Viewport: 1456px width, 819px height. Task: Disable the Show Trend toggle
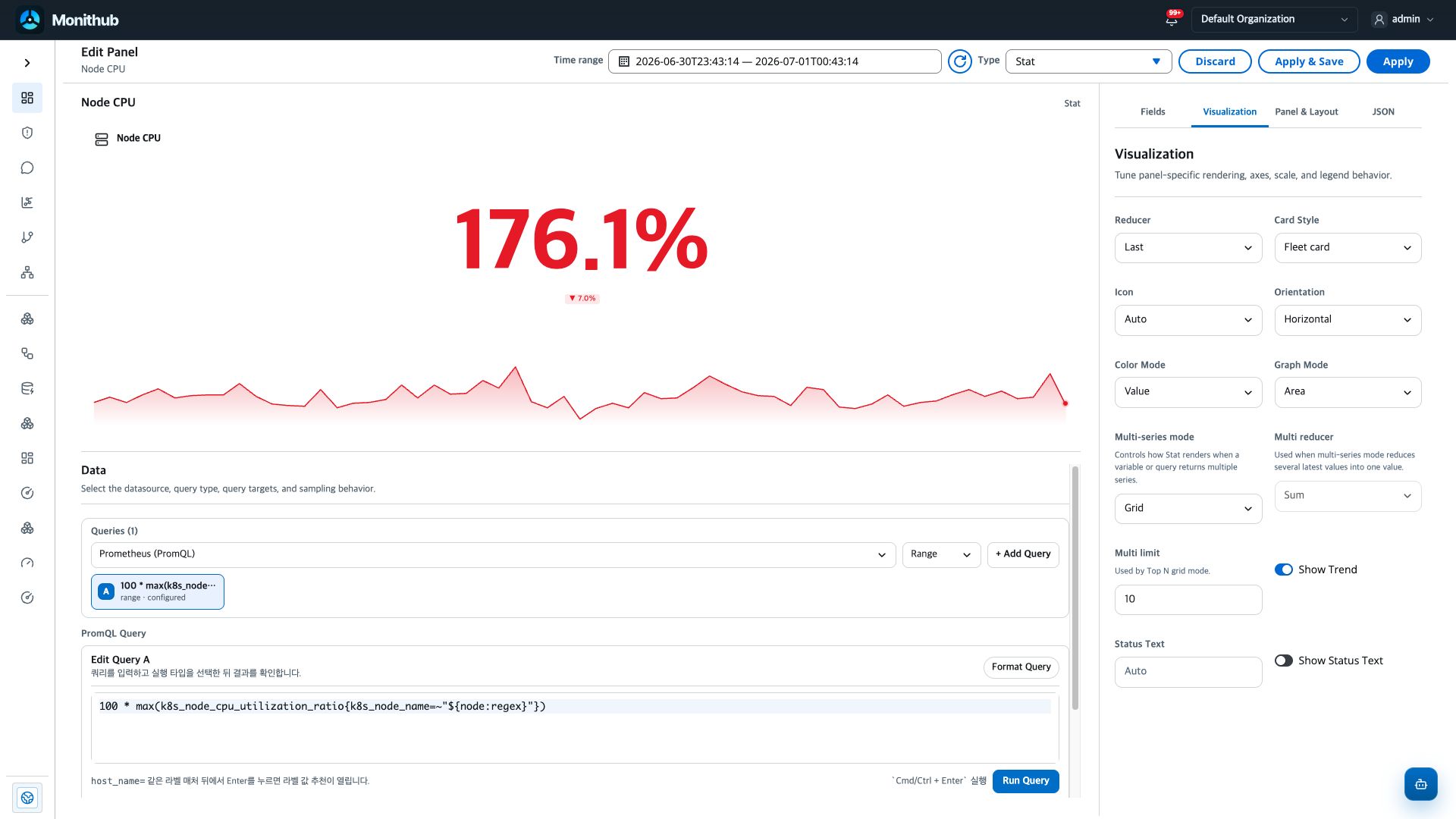tap(1283, 570)
